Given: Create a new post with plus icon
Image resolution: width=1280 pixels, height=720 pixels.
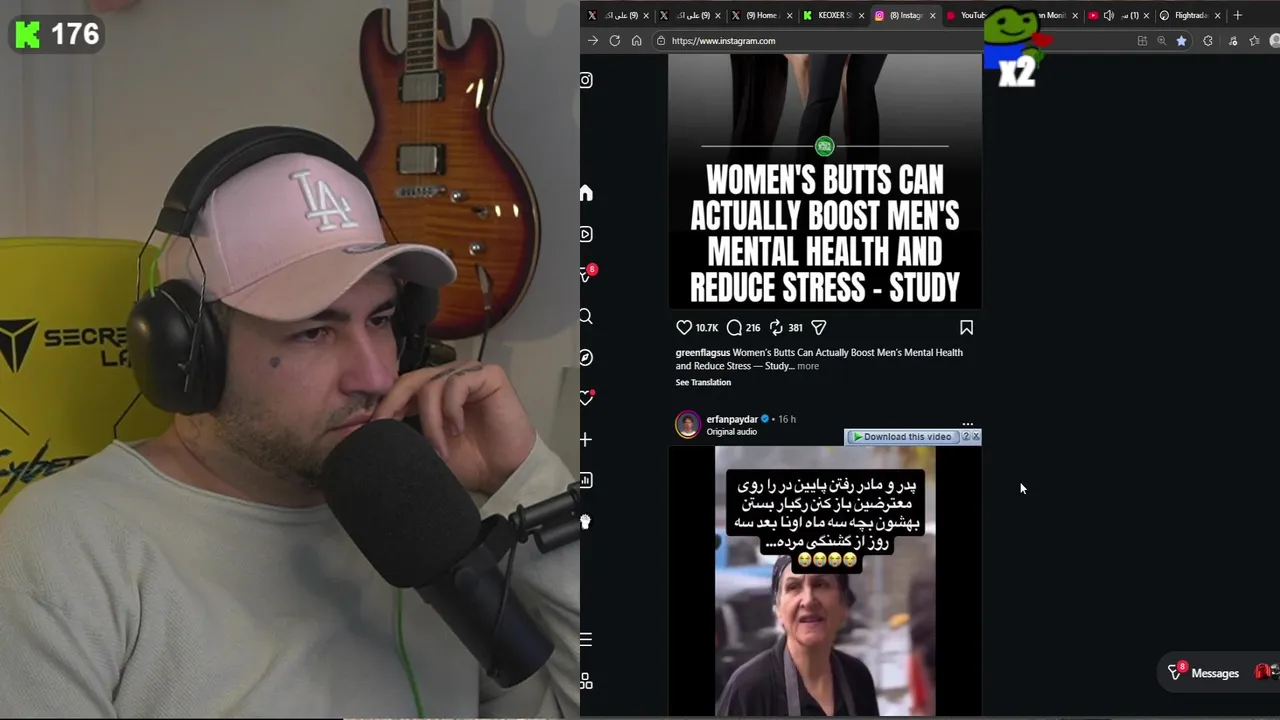Looking at the screenshot, I should pos(586,439).
